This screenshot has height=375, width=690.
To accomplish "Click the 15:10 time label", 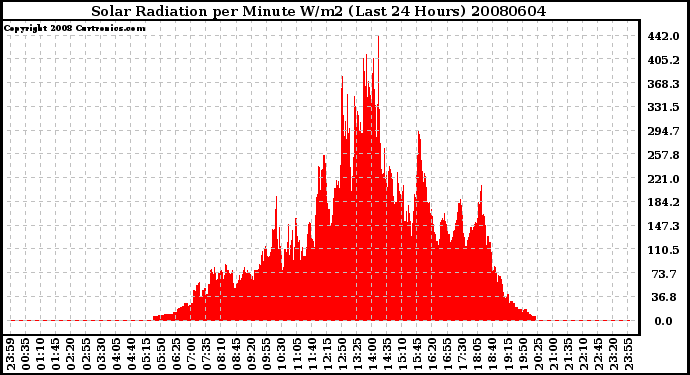I will pos(402,354).
